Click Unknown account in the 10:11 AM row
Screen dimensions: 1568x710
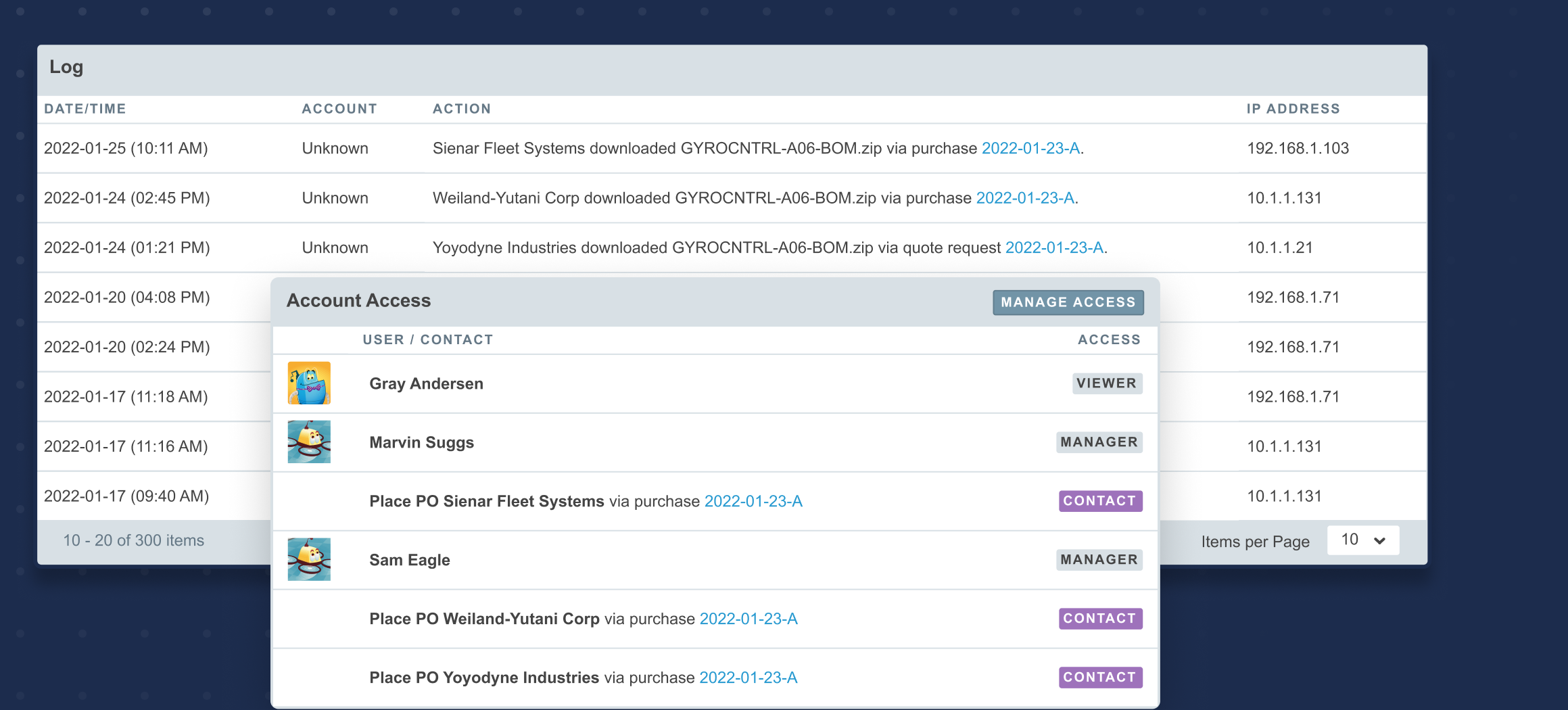335,148
